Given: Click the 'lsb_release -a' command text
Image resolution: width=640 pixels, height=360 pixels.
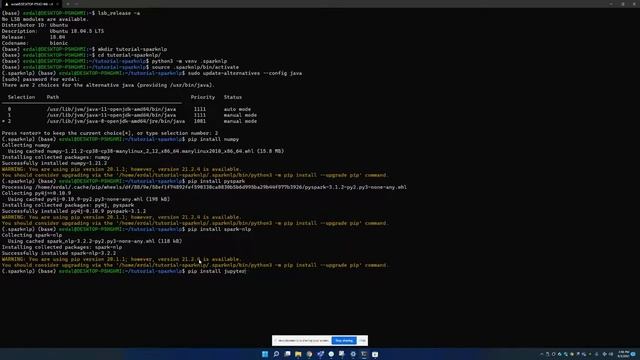Looking at the screenshot, I should 119,13.
